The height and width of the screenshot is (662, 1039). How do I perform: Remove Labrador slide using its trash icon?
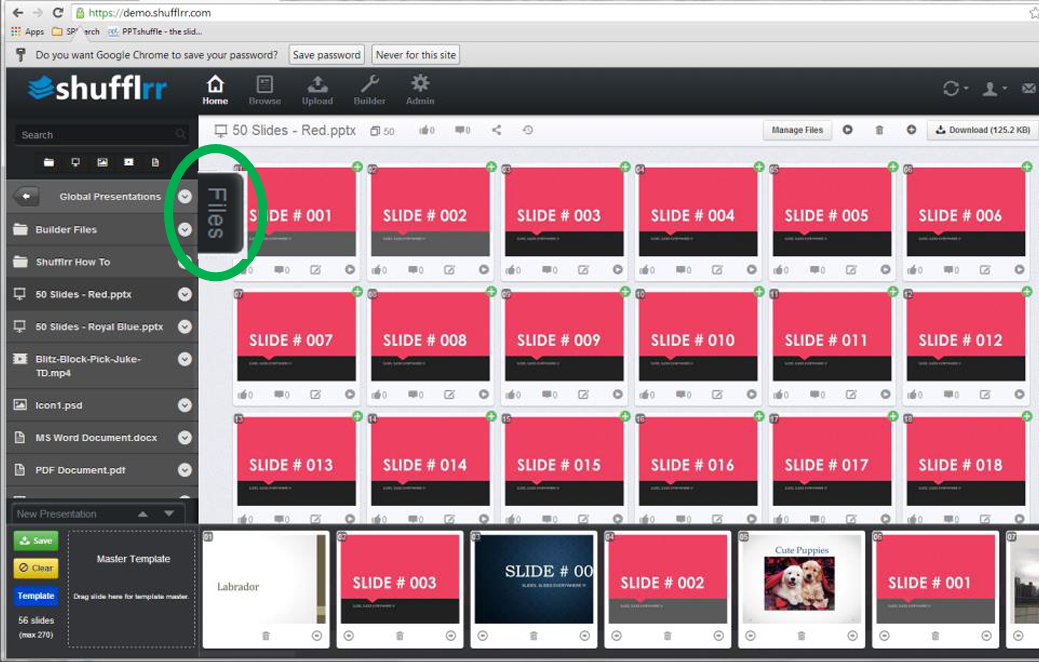[x=266, y=635]
